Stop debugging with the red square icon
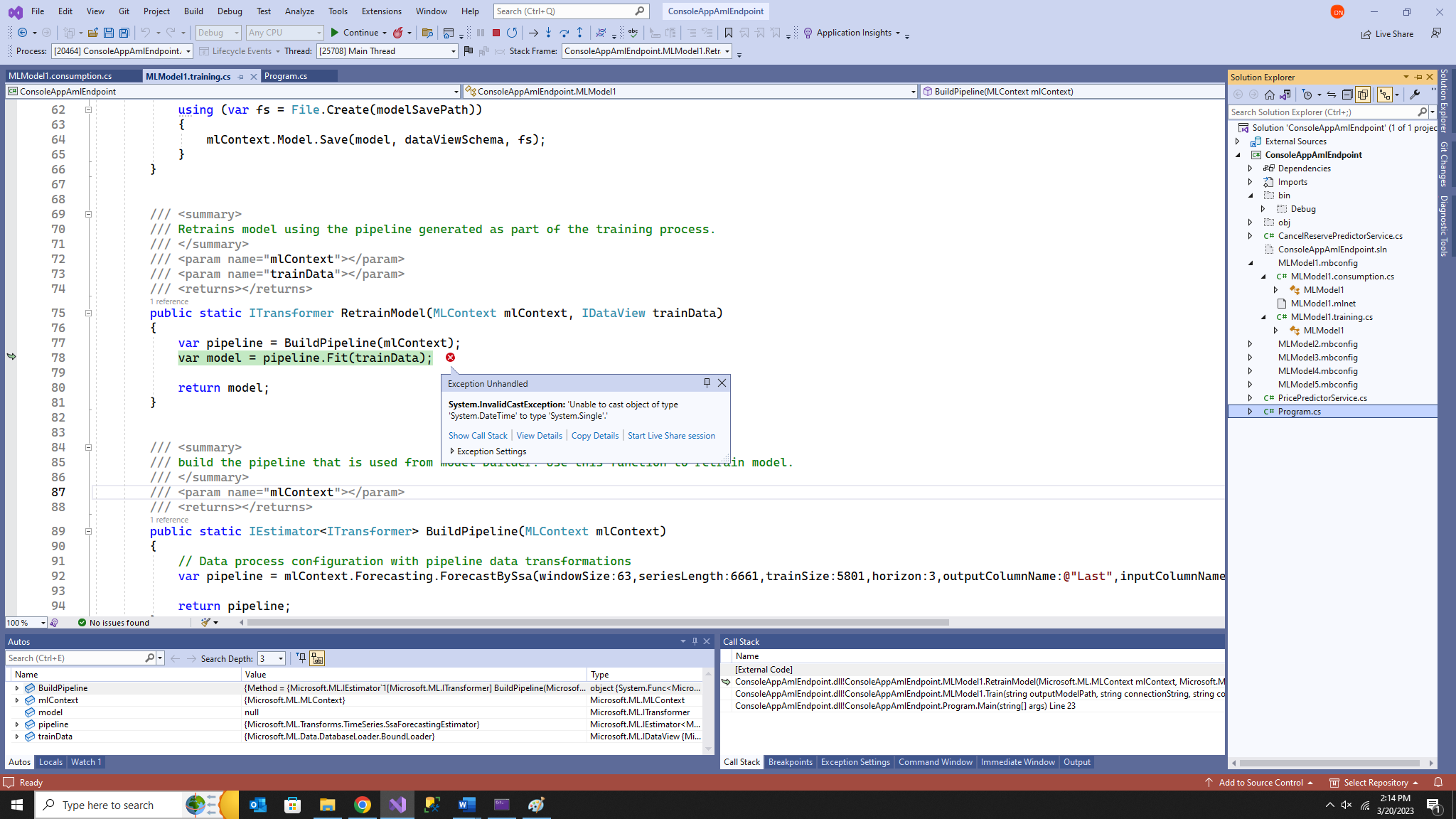The height and width of the screenshot is (819, 1456). (x=496, y=33)
